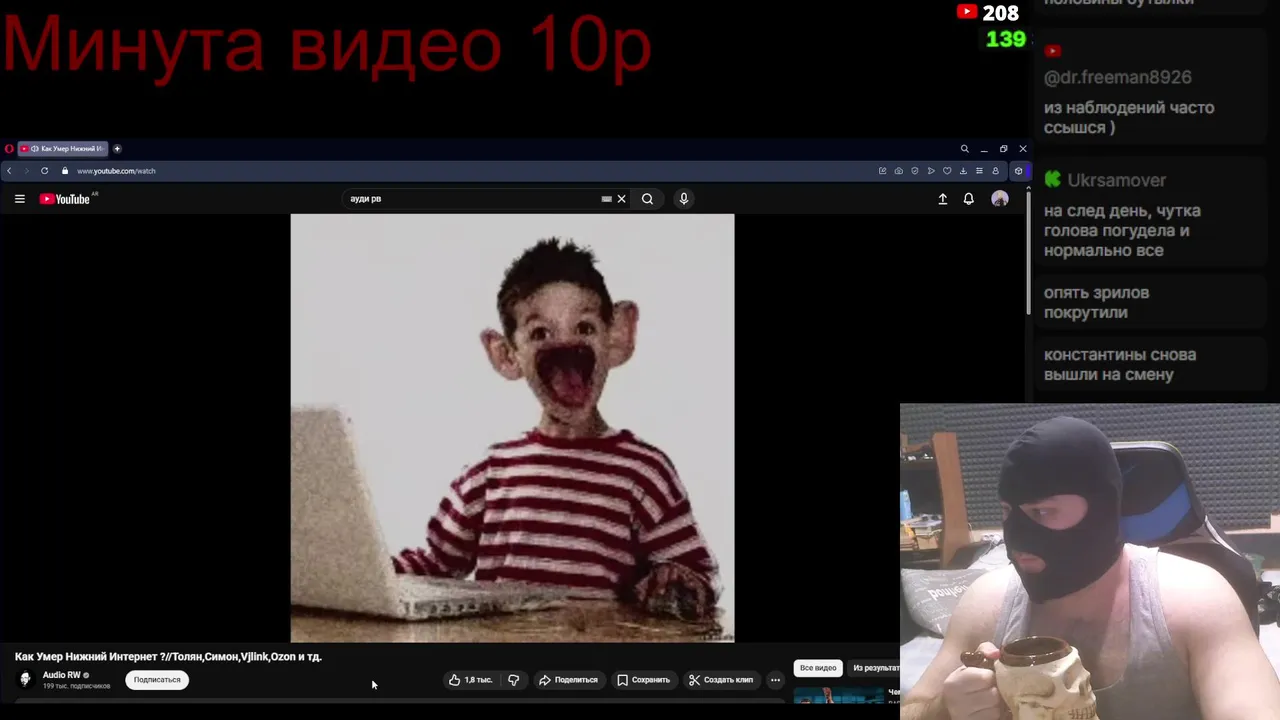This screenshot has width=1280, height=720.
Task: Save video with Сохранить button
Action: point(643,680)
